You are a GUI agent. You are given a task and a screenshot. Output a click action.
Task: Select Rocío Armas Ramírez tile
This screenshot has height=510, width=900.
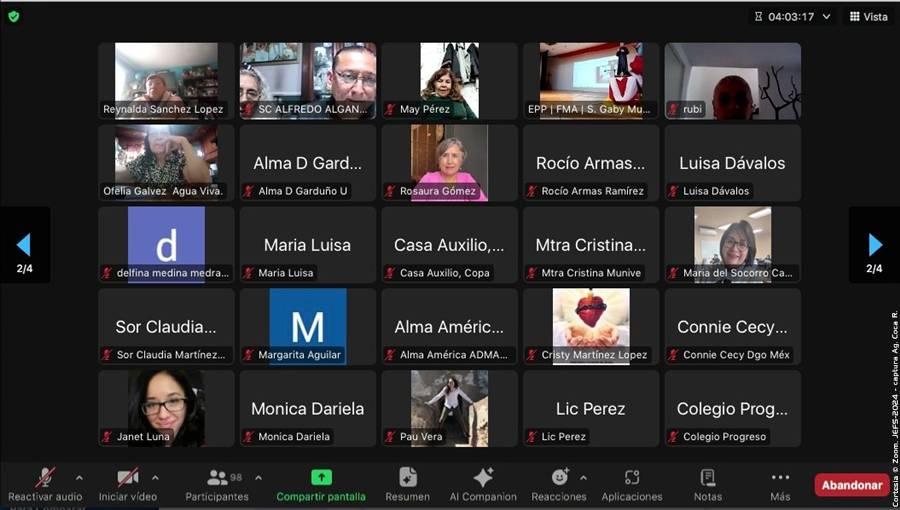591,163
